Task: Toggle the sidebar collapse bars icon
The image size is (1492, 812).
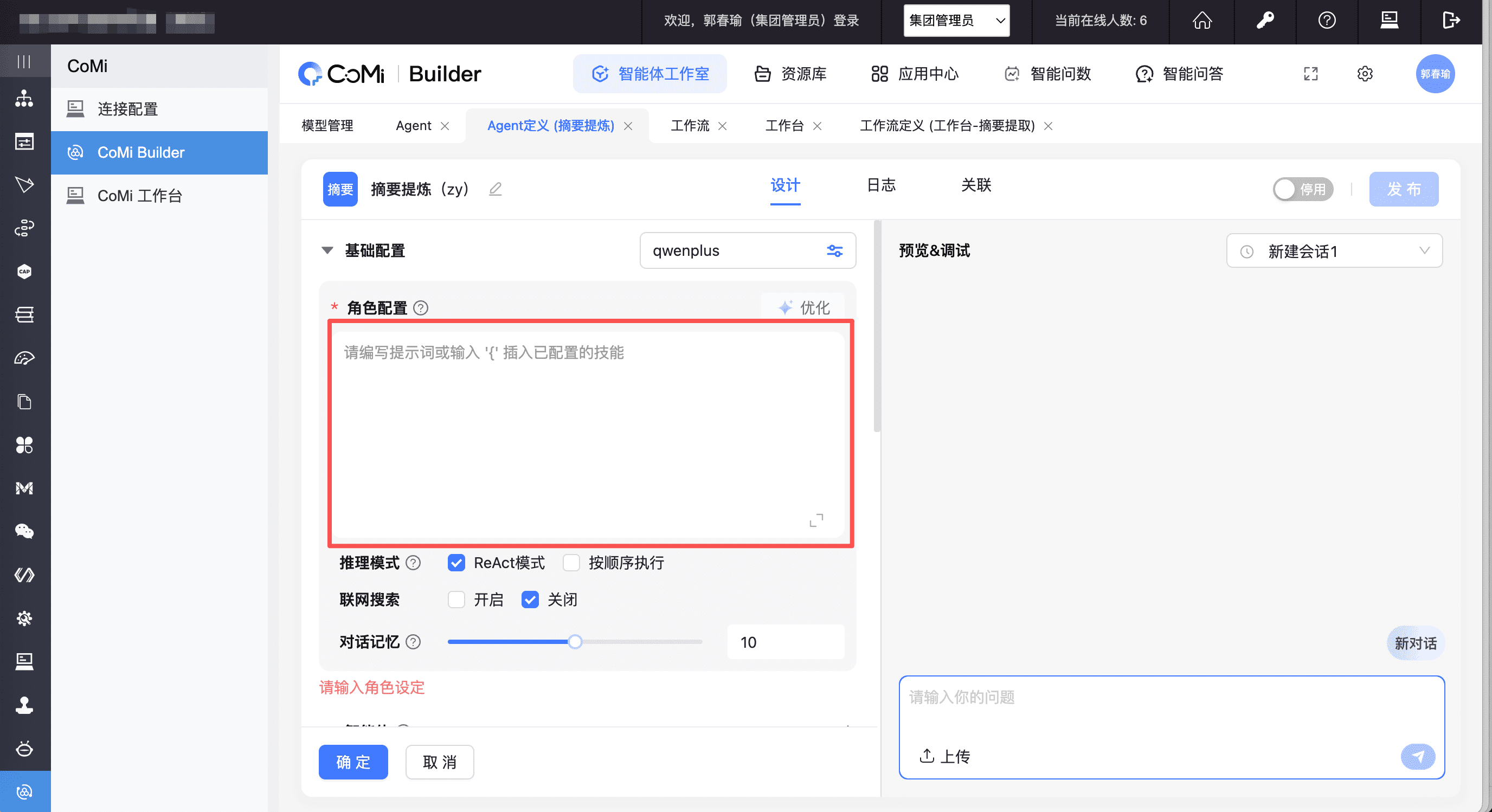Action: tap(24, 61)
